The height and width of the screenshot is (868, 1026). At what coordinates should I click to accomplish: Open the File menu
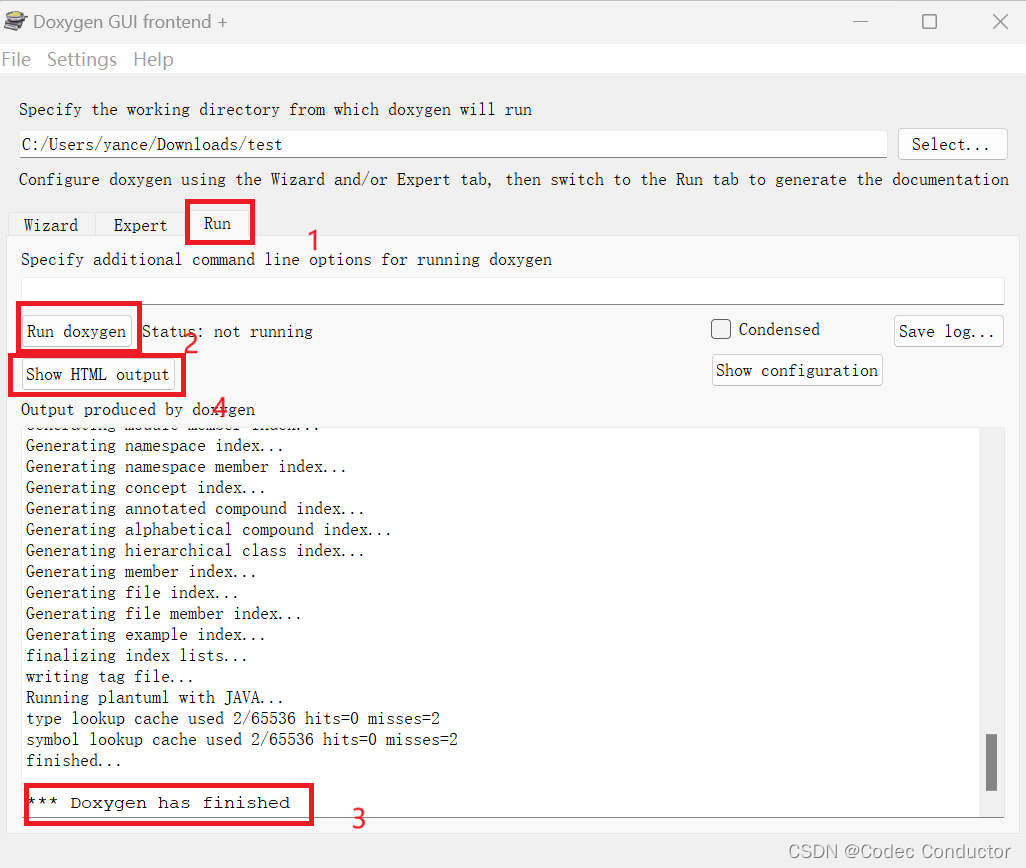(16, 60)
